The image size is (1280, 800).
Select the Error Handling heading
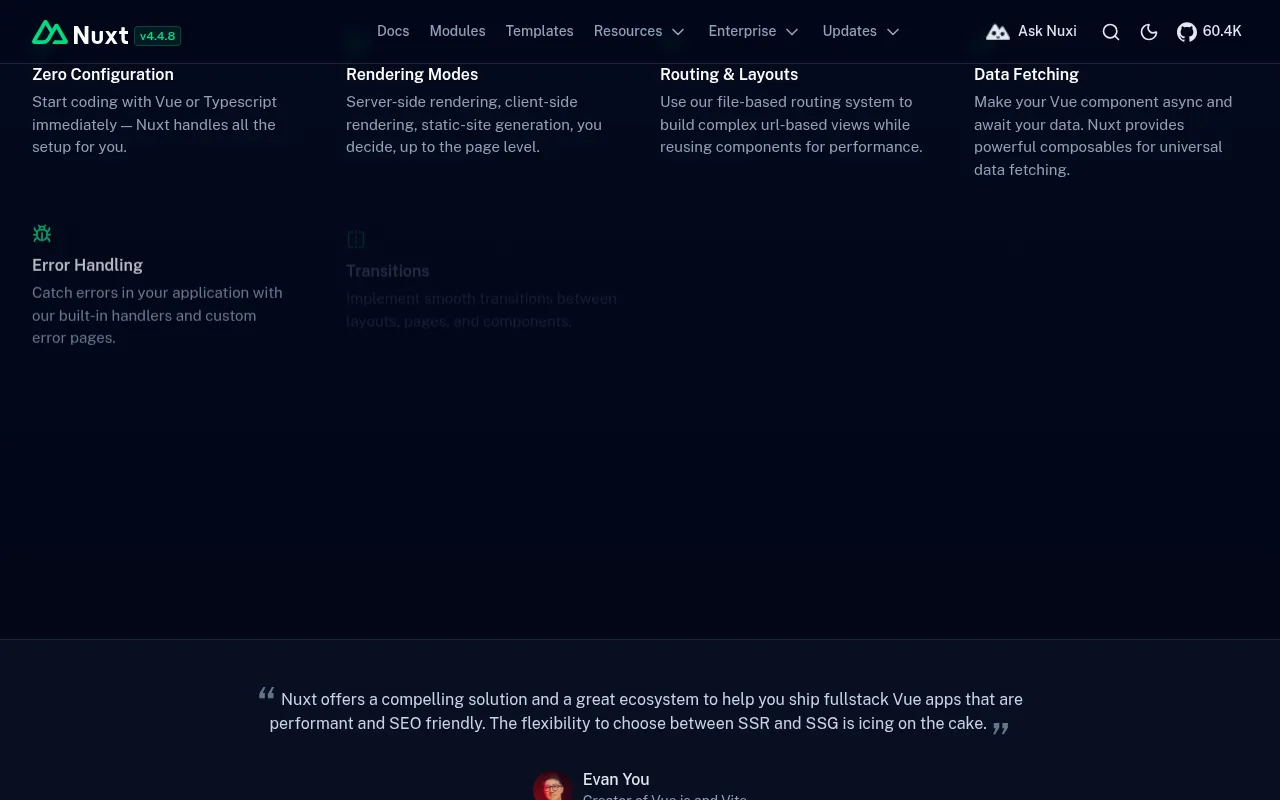click(87, 265)
